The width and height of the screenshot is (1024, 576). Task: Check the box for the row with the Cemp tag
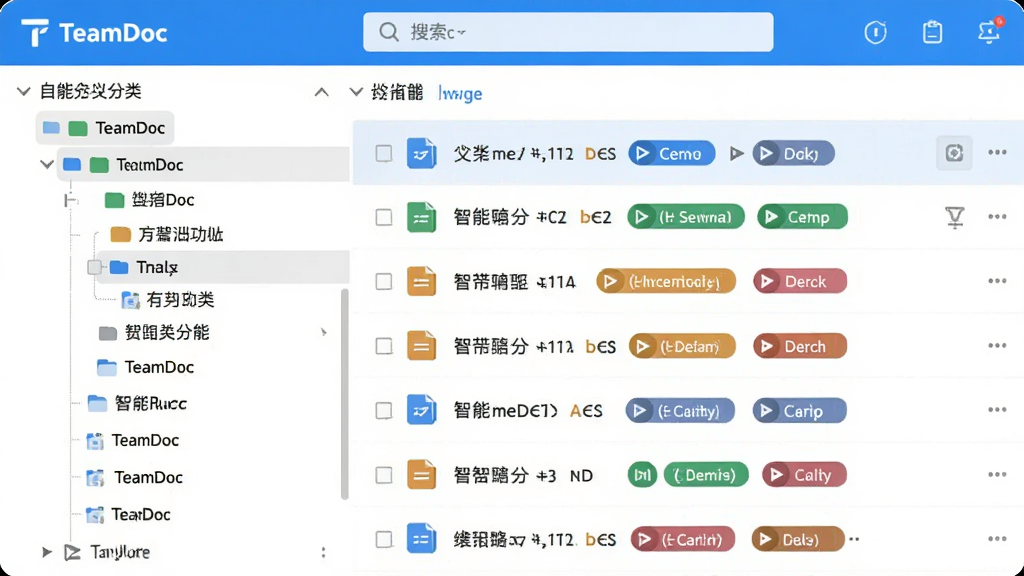pos(383,217)
